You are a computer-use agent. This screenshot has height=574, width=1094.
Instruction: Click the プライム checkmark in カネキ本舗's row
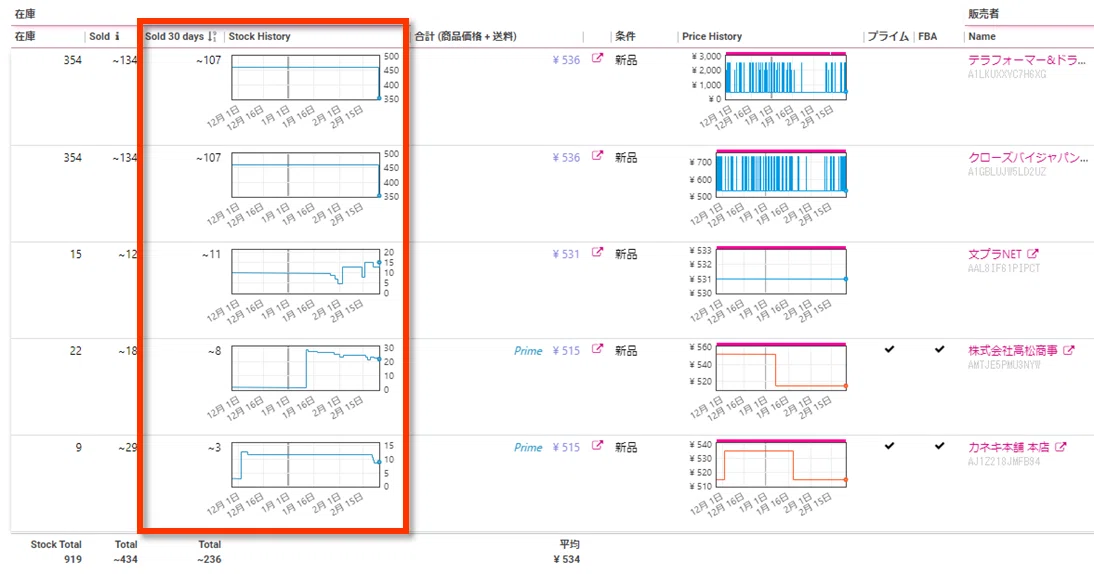point(889,446)
